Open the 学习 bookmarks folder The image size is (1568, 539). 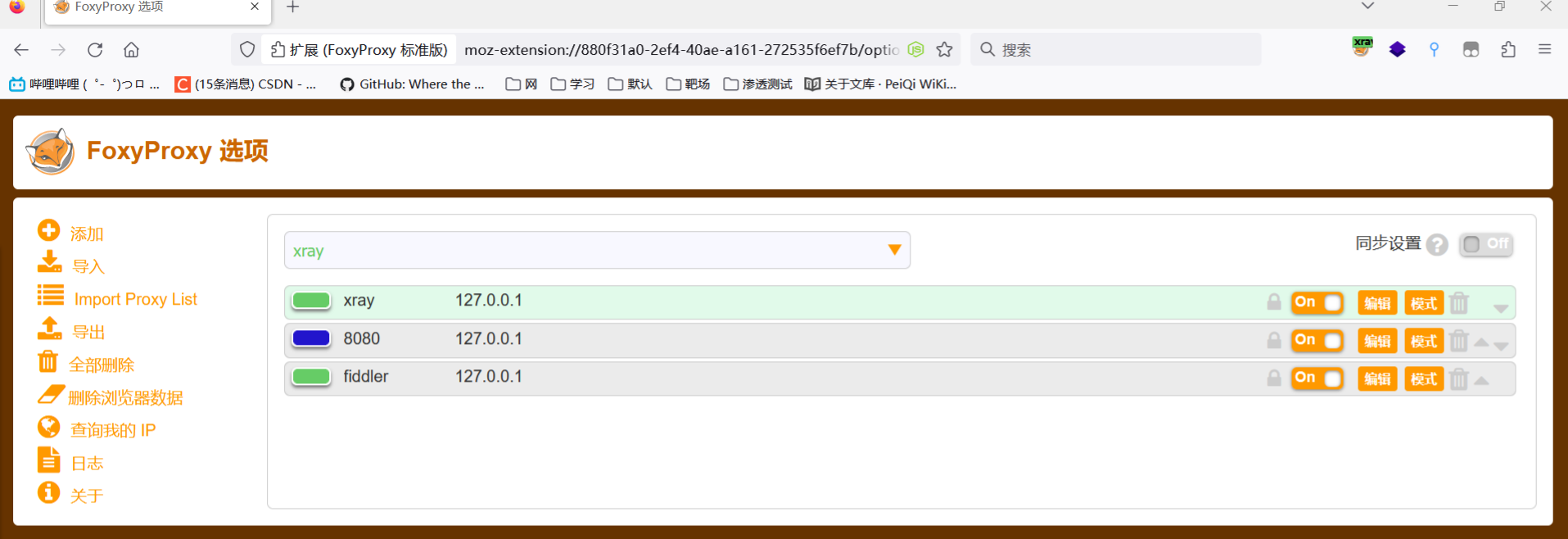point(572,84)
